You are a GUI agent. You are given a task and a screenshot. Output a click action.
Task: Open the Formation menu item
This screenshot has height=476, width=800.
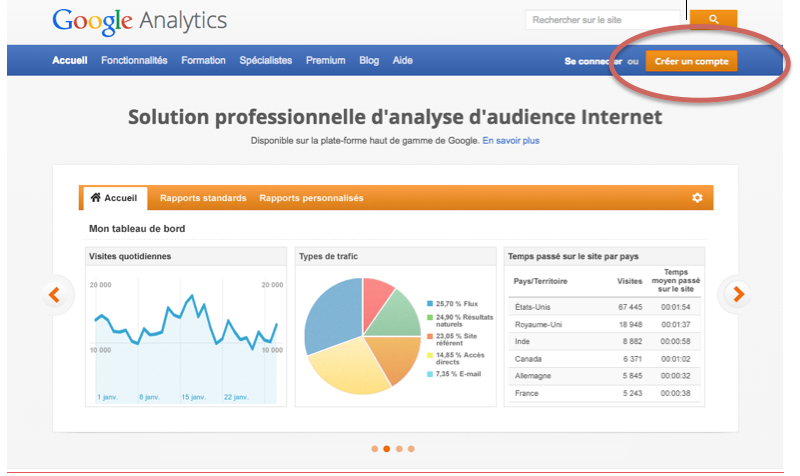tap(203, 60)
